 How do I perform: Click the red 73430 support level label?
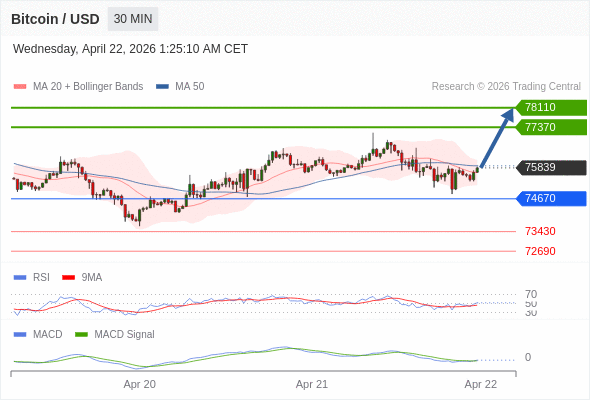(x=540, y=231)
